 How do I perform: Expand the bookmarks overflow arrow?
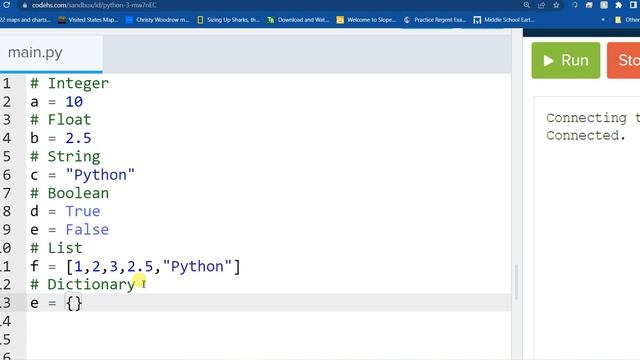pos(603,20)
